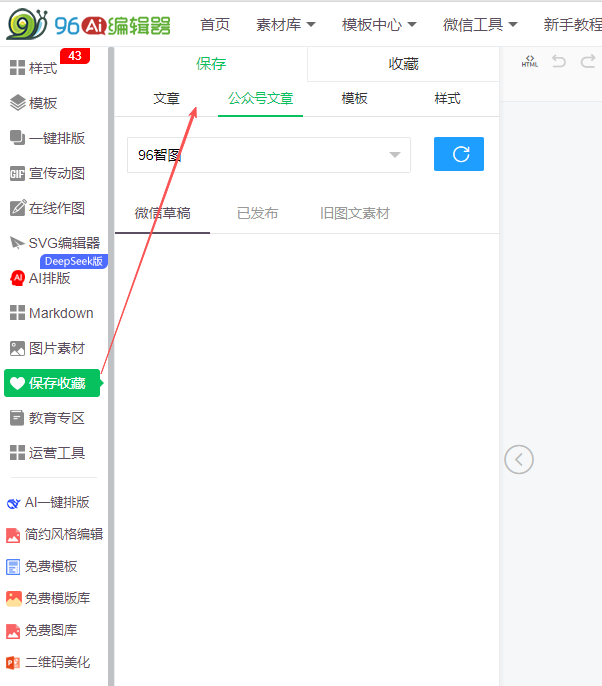The width and height of the screenshot is (602, 686).
Task: Switch to the 收藏 tab
Action: [x=403, y=64]
